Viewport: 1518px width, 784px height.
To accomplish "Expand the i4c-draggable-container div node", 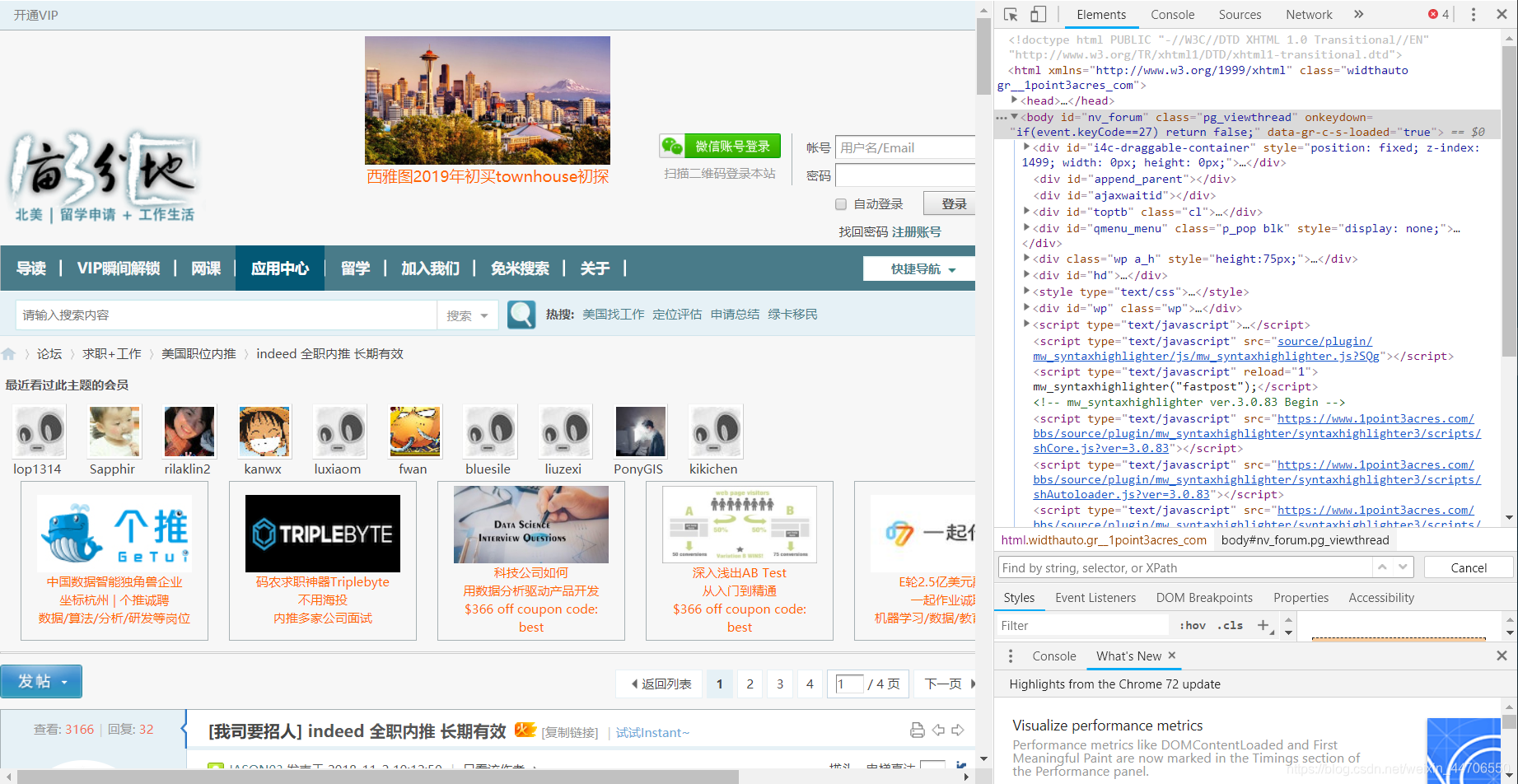I will coord(1026,147).
